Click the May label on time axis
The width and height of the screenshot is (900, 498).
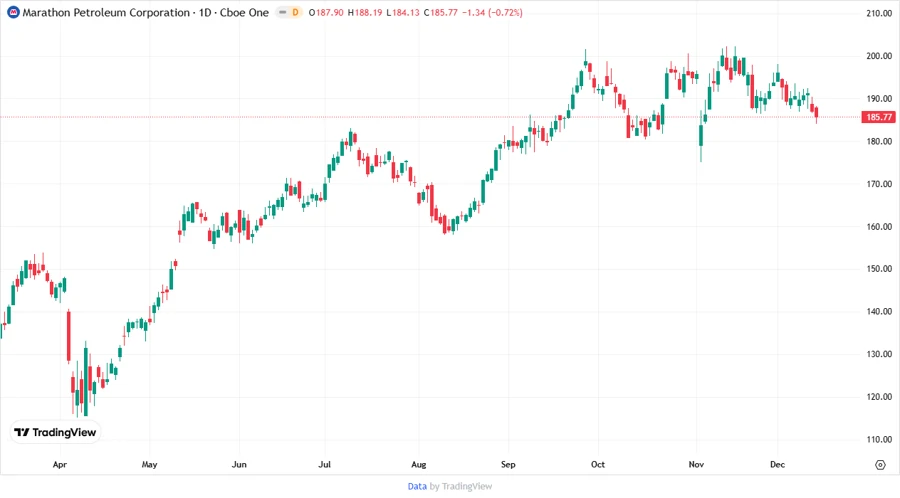coord(149,465)
